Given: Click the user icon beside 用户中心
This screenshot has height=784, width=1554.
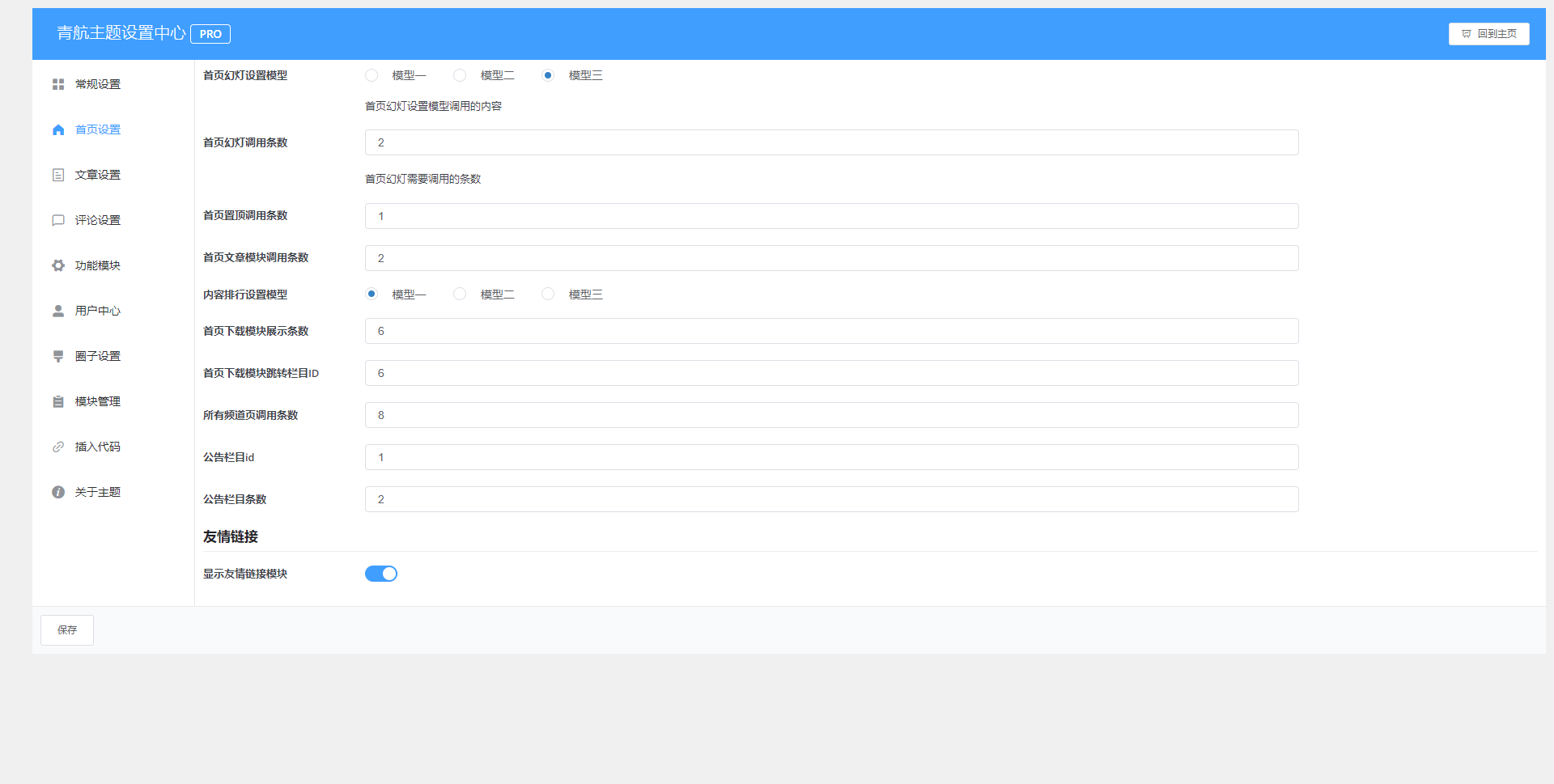Looking at the screenshot, I should click(x=58, y=311).
